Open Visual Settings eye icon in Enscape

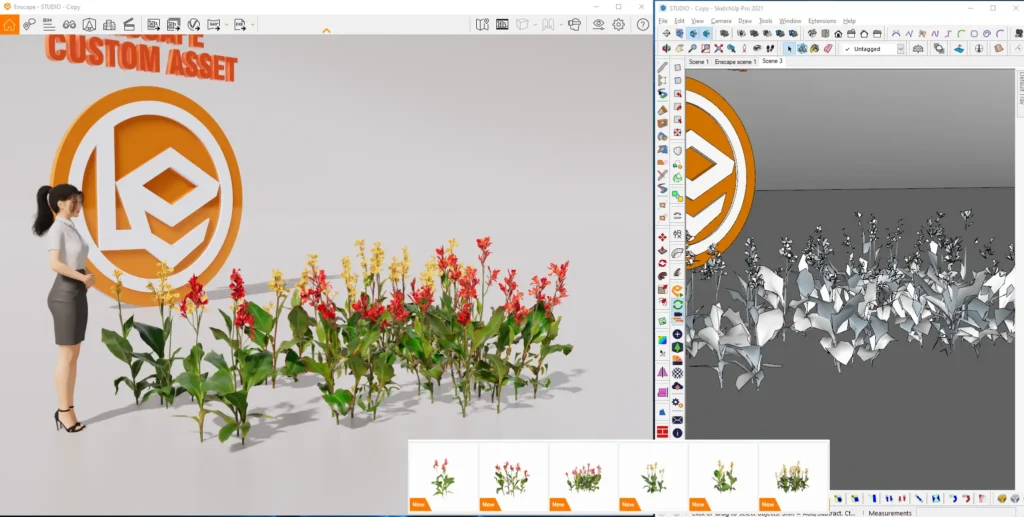(x=598, y=25)
